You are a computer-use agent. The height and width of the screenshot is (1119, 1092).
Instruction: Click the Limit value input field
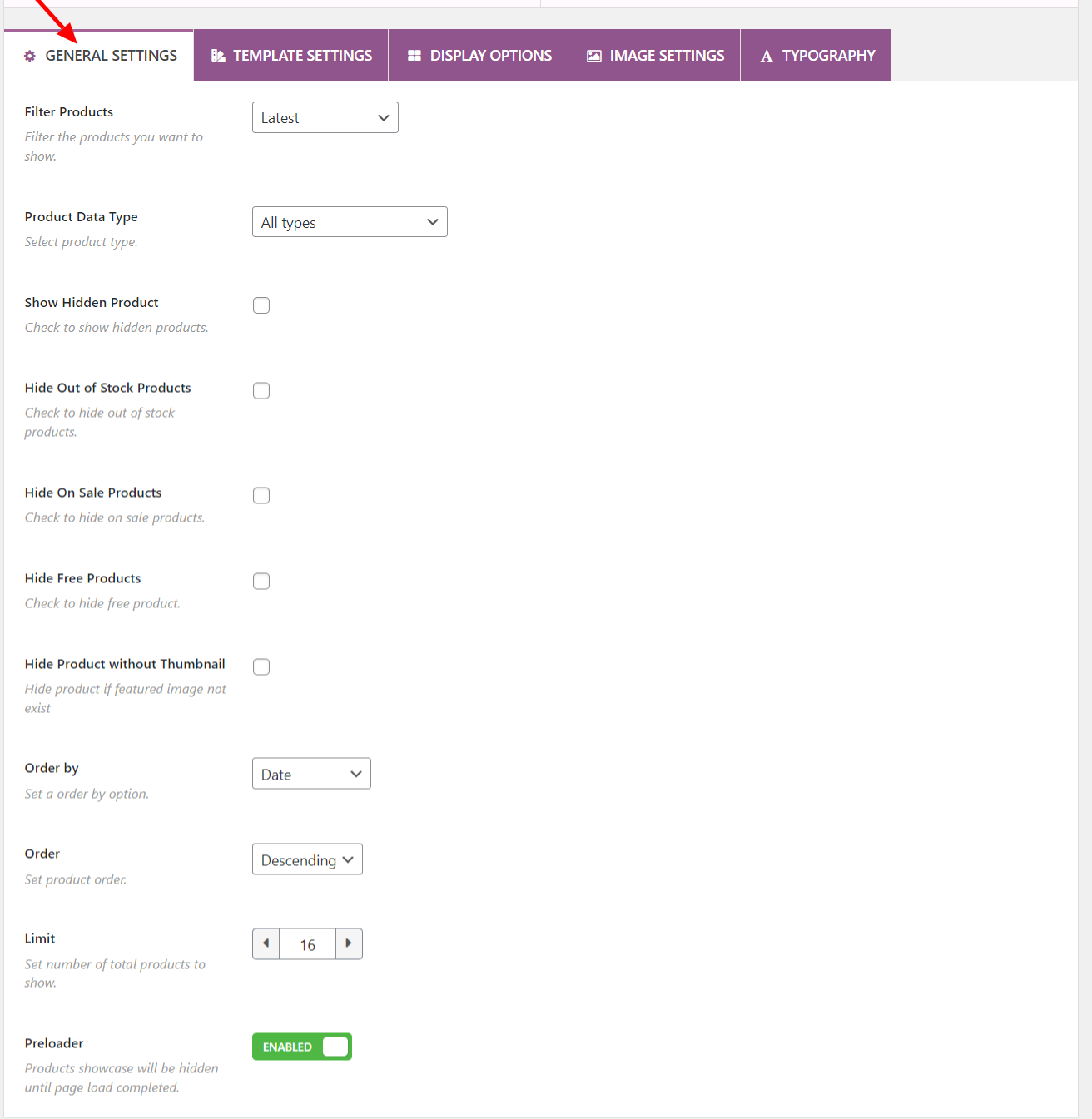[307, 943]
